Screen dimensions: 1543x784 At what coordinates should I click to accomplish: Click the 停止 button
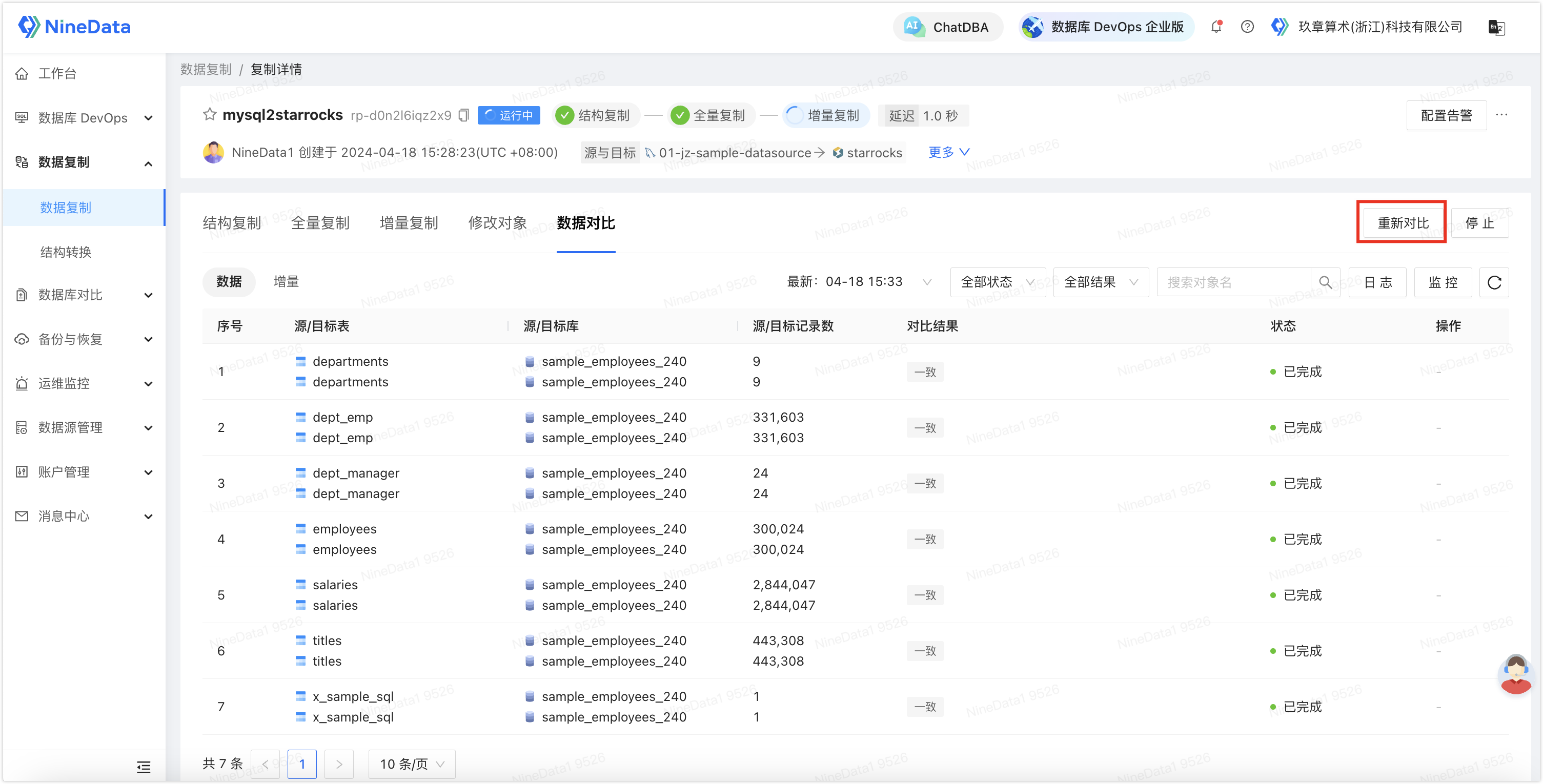pos(1479,223)
